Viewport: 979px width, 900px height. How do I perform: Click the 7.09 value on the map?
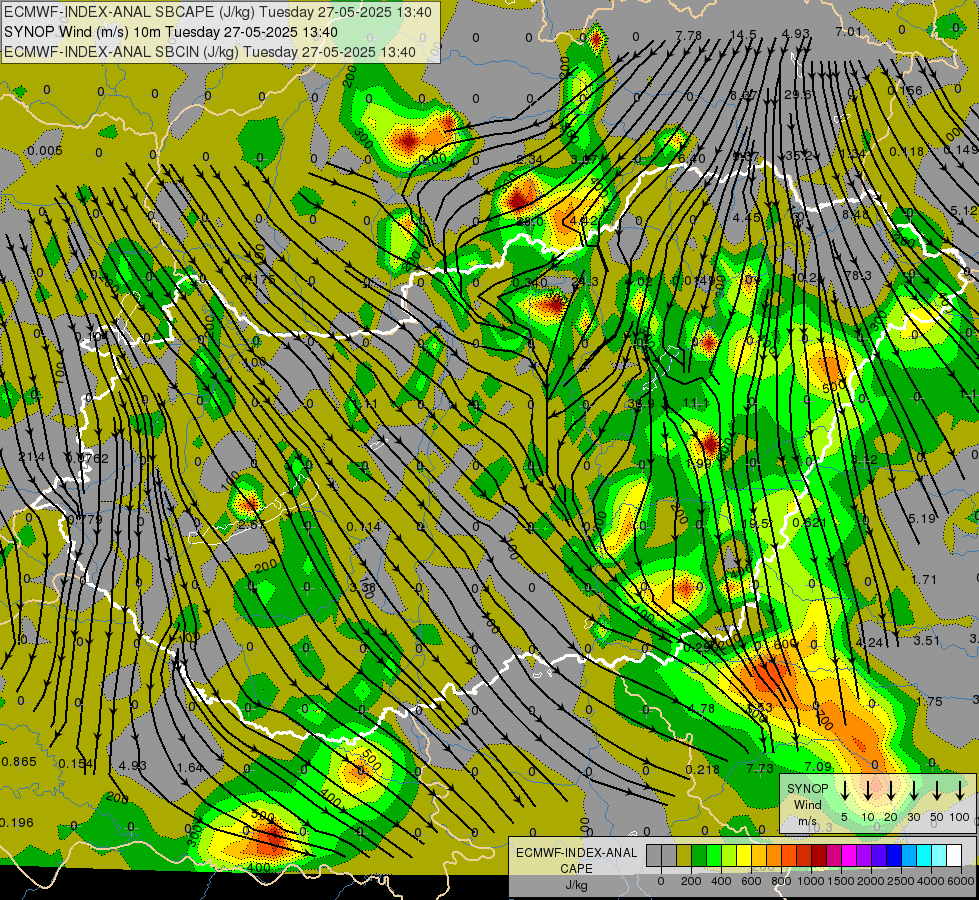click(818, 766)
